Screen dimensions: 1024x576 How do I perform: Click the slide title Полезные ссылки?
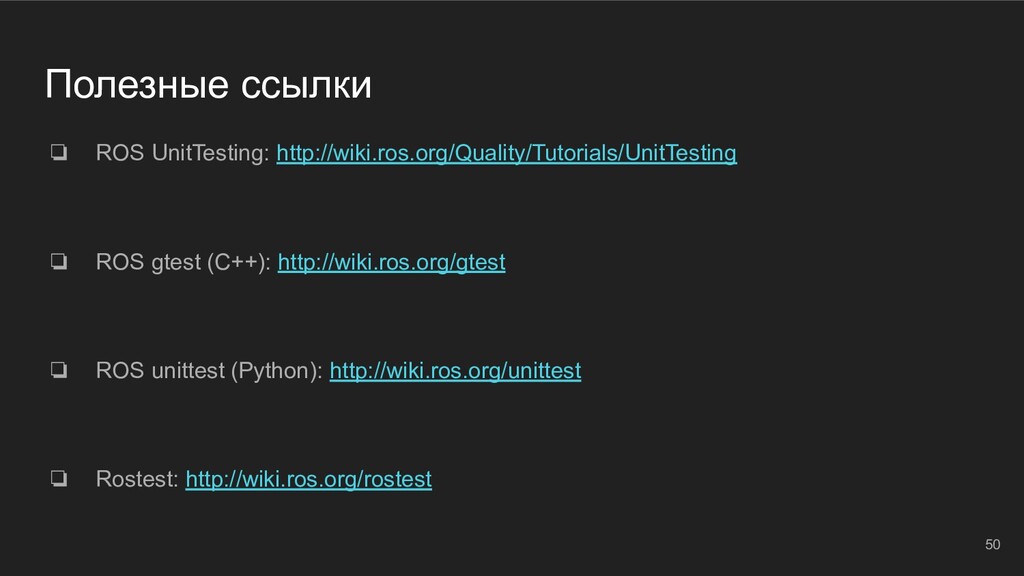click(x=208, y=85)
